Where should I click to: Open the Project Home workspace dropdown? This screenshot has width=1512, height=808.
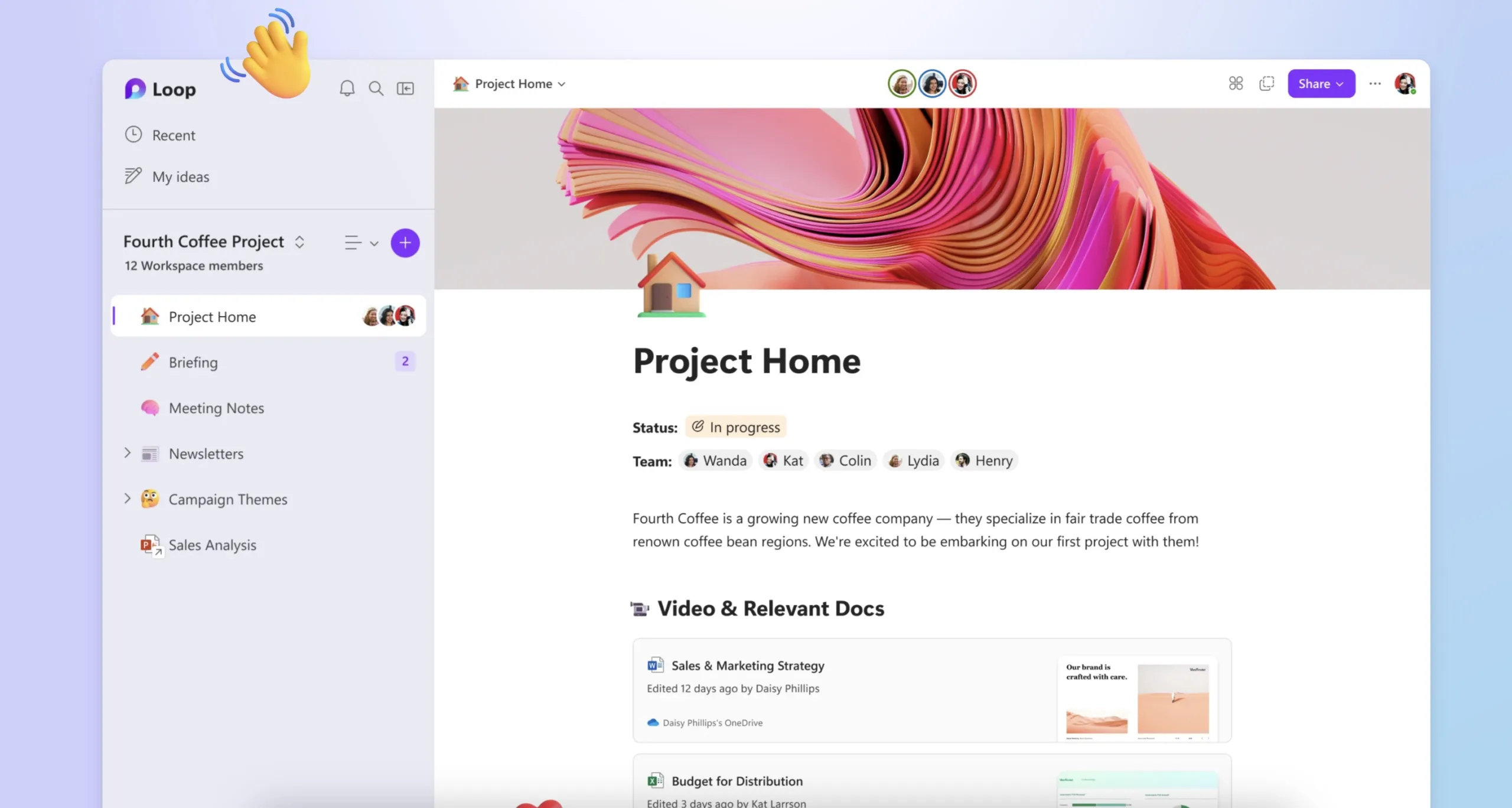(562, 84)
